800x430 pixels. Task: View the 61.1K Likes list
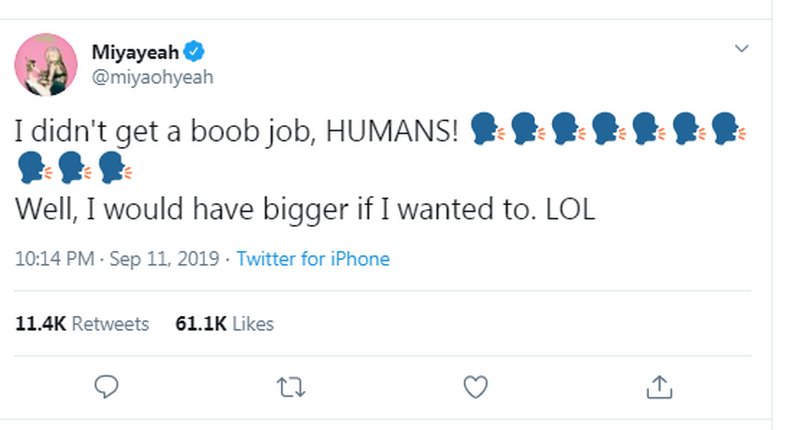coord(224,324)
